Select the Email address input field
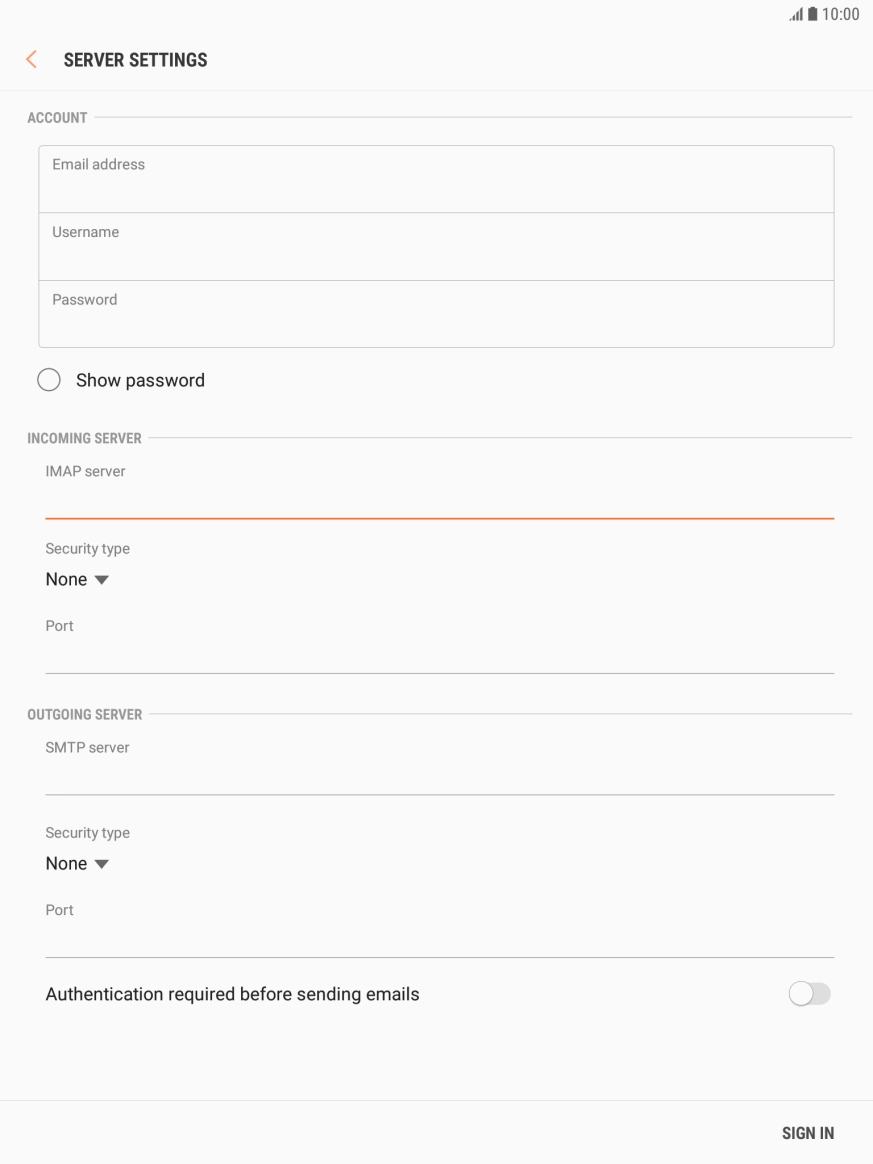 tap(437, 178)
